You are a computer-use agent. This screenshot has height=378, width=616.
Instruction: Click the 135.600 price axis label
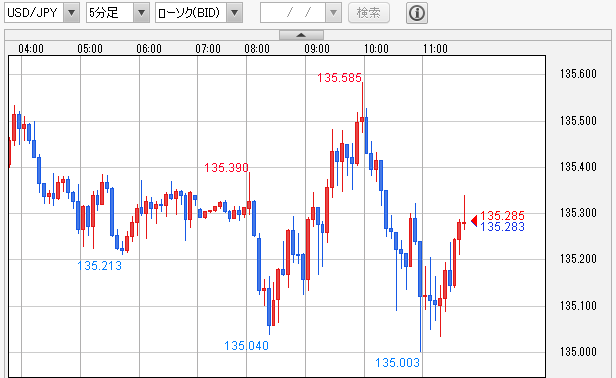[578, 73]
